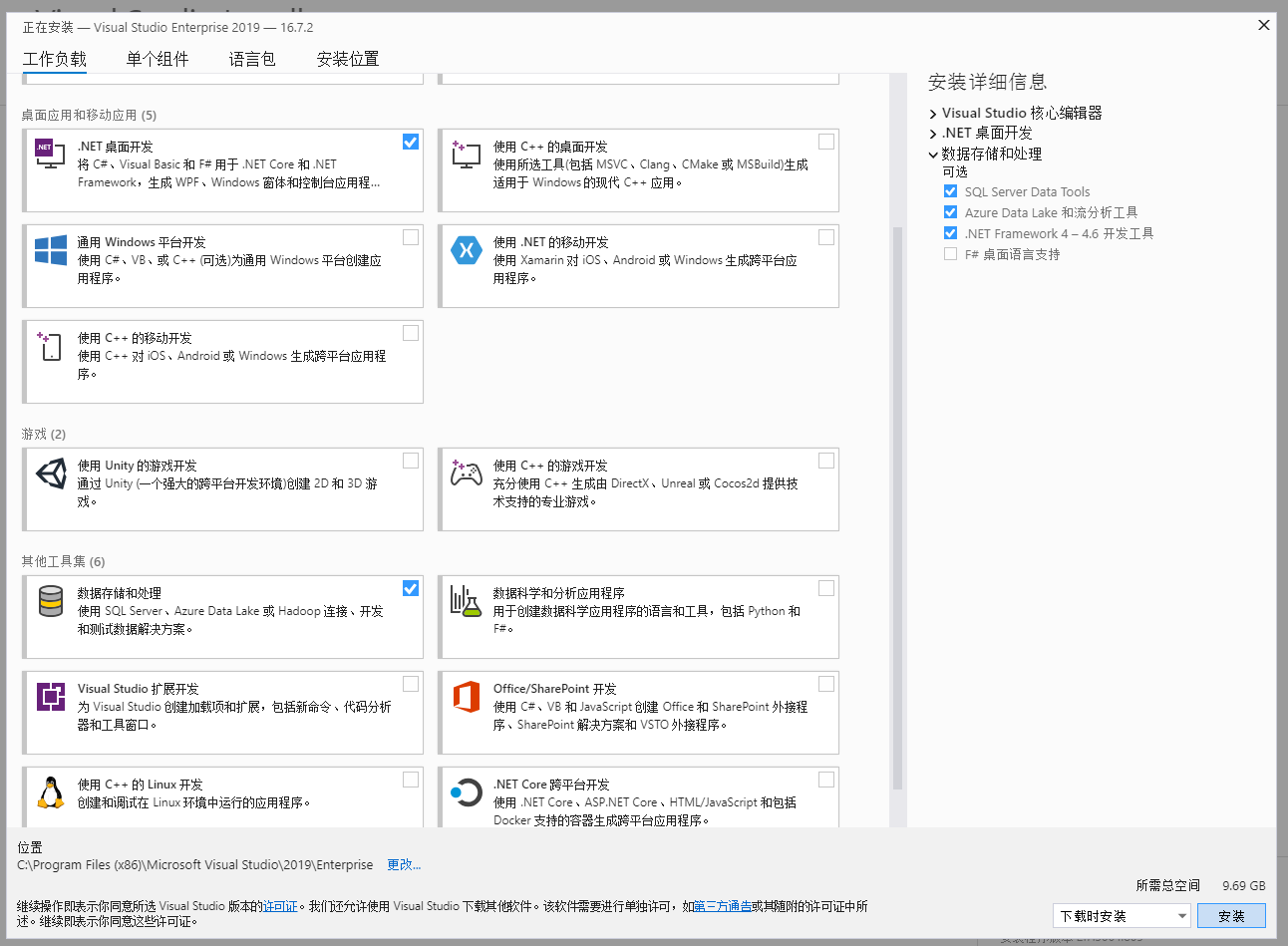This screenshot has width=1288, height=946.
Task: Click the 游戏 (2) section heading
Action: [44, 435]
